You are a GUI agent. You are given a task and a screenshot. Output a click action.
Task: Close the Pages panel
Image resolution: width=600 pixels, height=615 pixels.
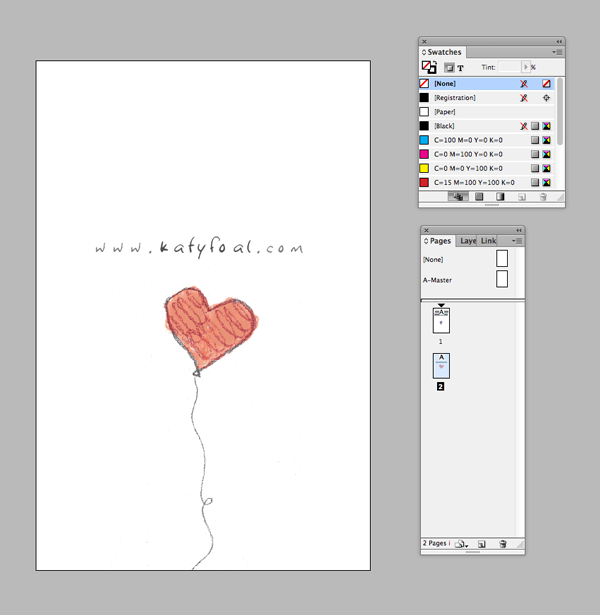[x=427, y=230]
